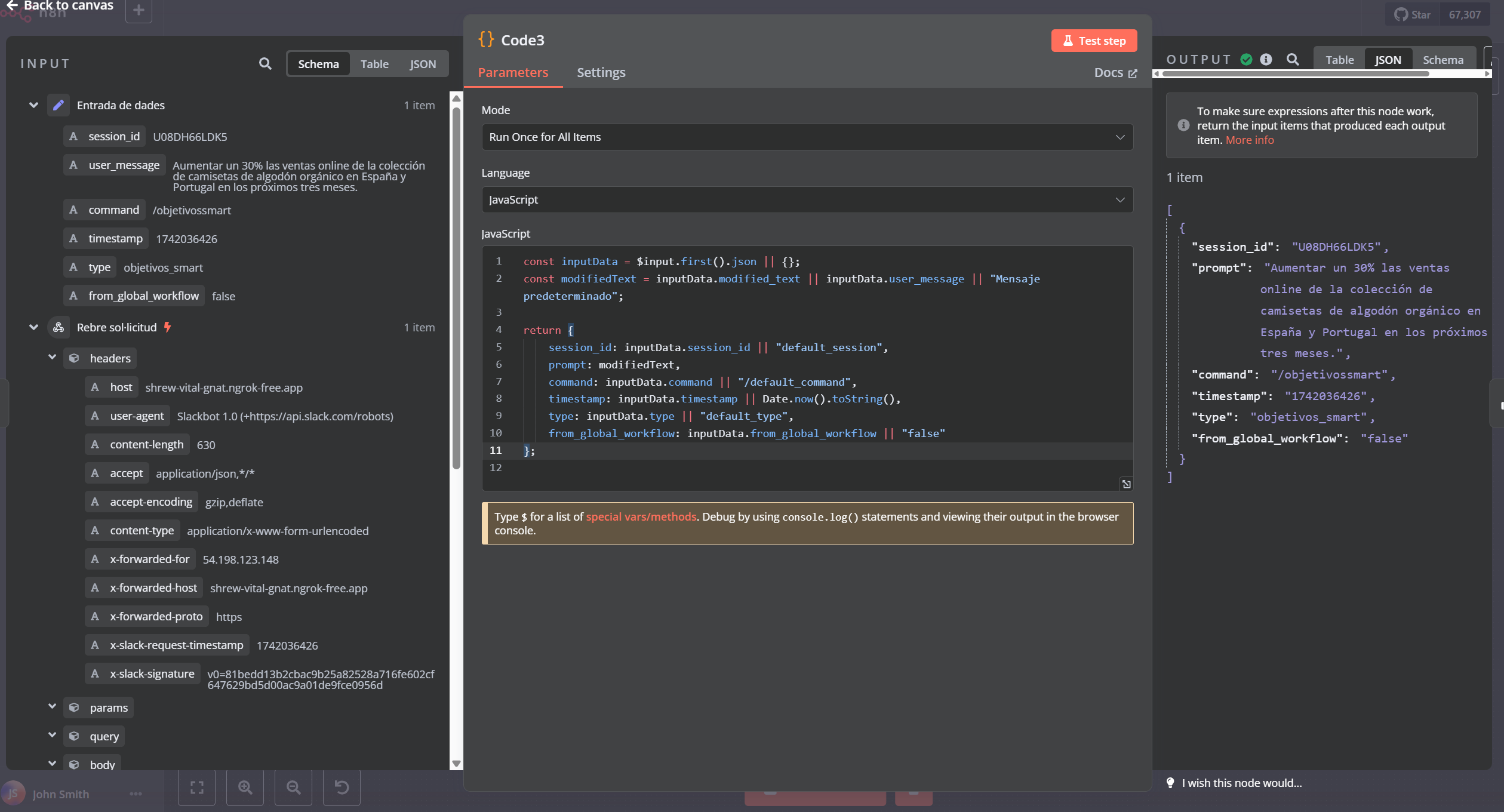Click the code editor fullscreen expand icon
This screenshot has height=812, width=1504.
pyautogui.click(x=1126, y=484)
